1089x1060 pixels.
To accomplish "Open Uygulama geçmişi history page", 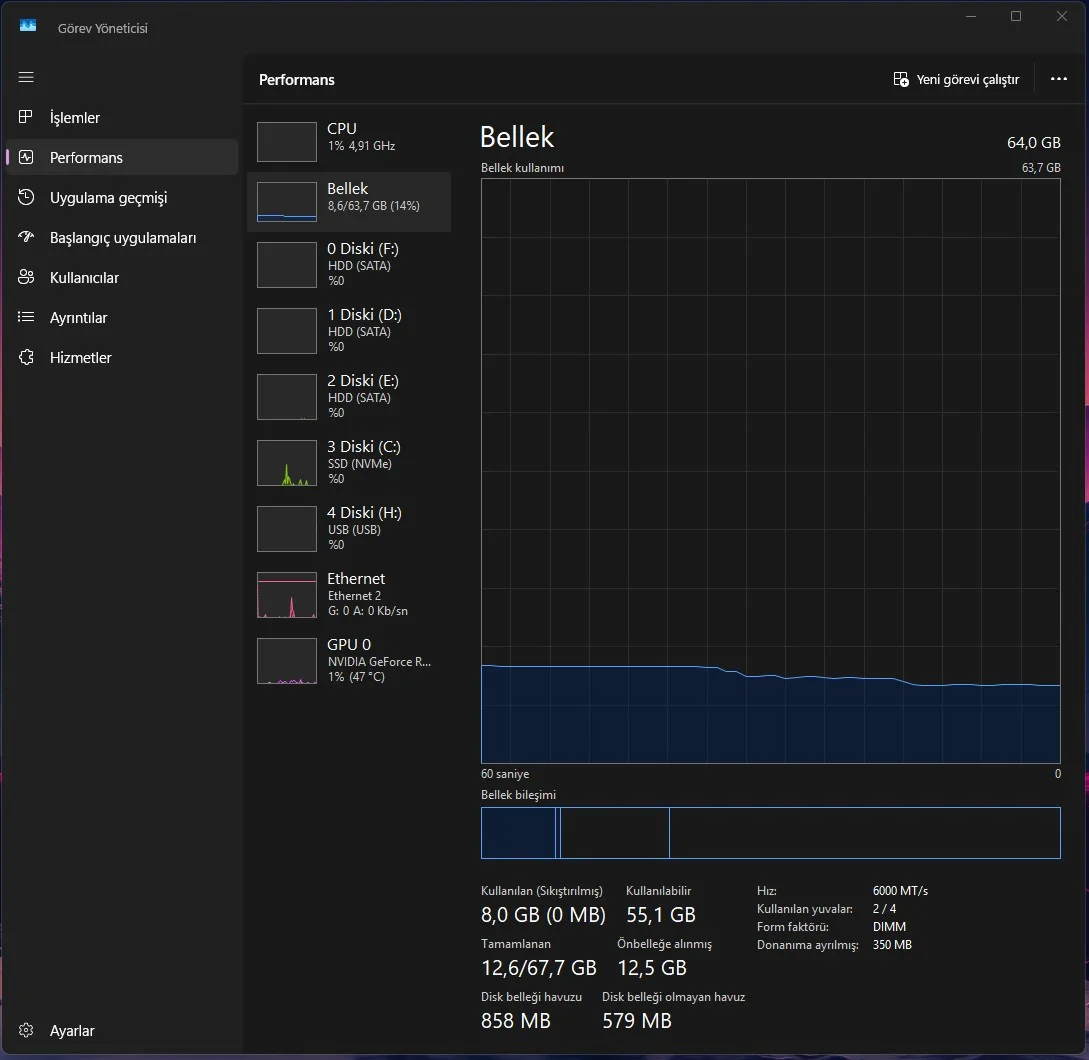I will pyautogui.click(x=108, y=198).
